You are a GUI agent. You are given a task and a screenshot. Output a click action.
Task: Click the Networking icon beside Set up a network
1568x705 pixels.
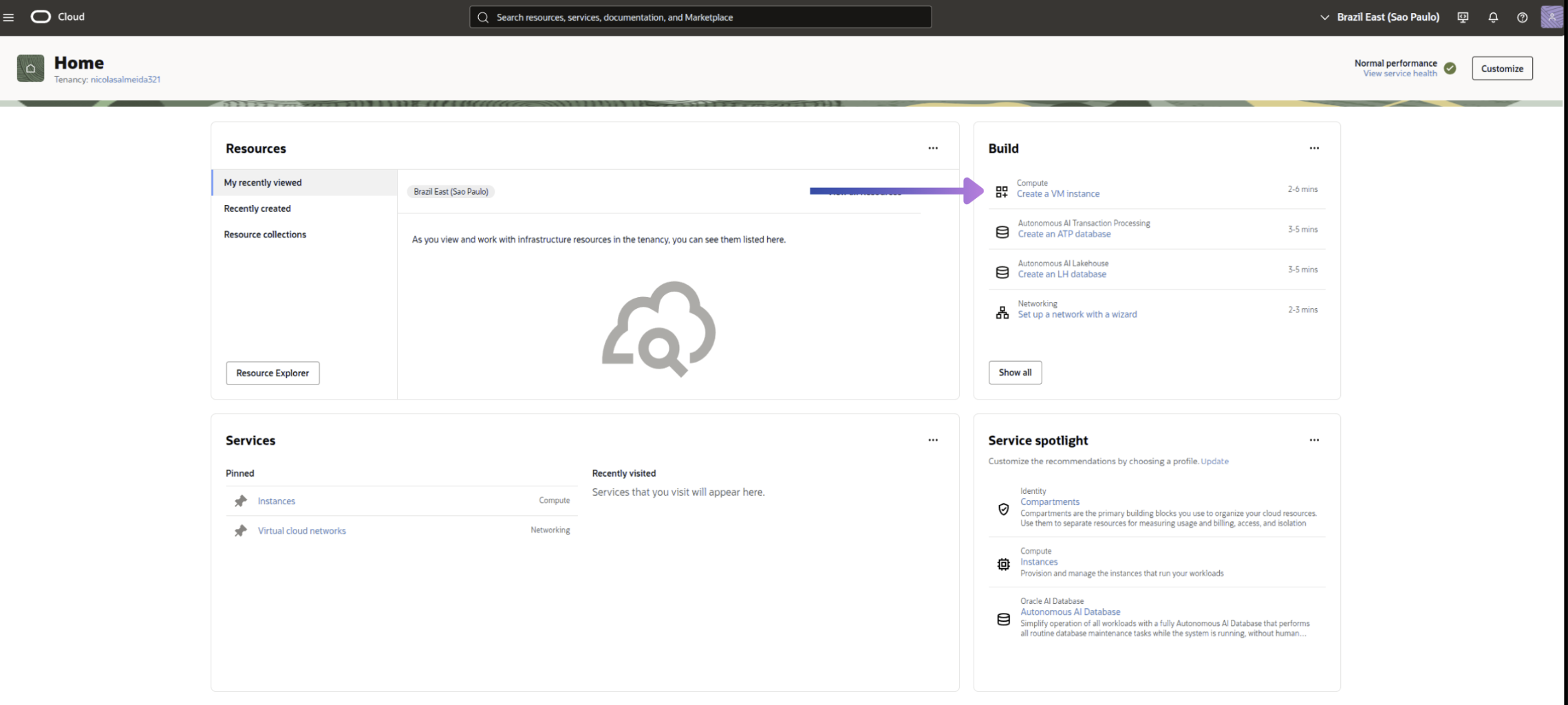point(1002,312)
